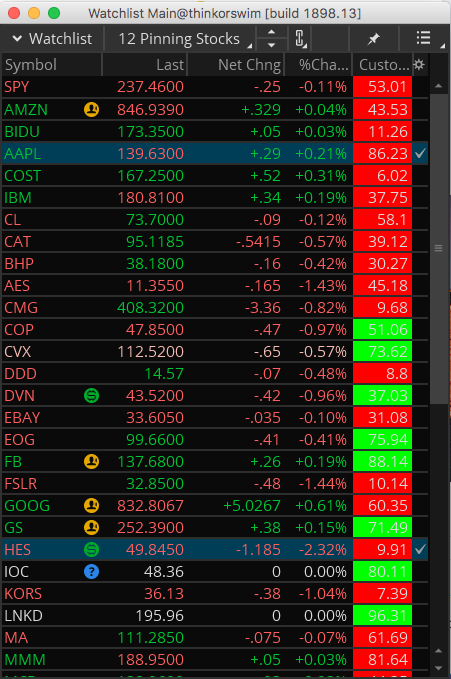Sort by Custom column header
451x679 pixels.
(382, 65)
